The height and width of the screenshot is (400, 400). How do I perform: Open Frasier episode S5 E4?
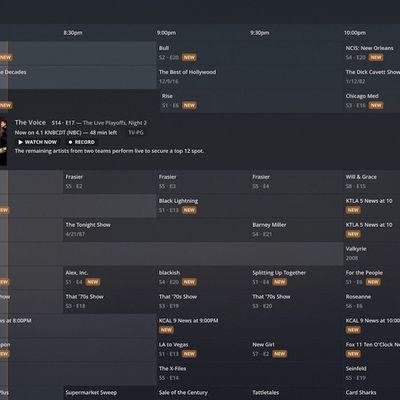(x=297, y=182)
